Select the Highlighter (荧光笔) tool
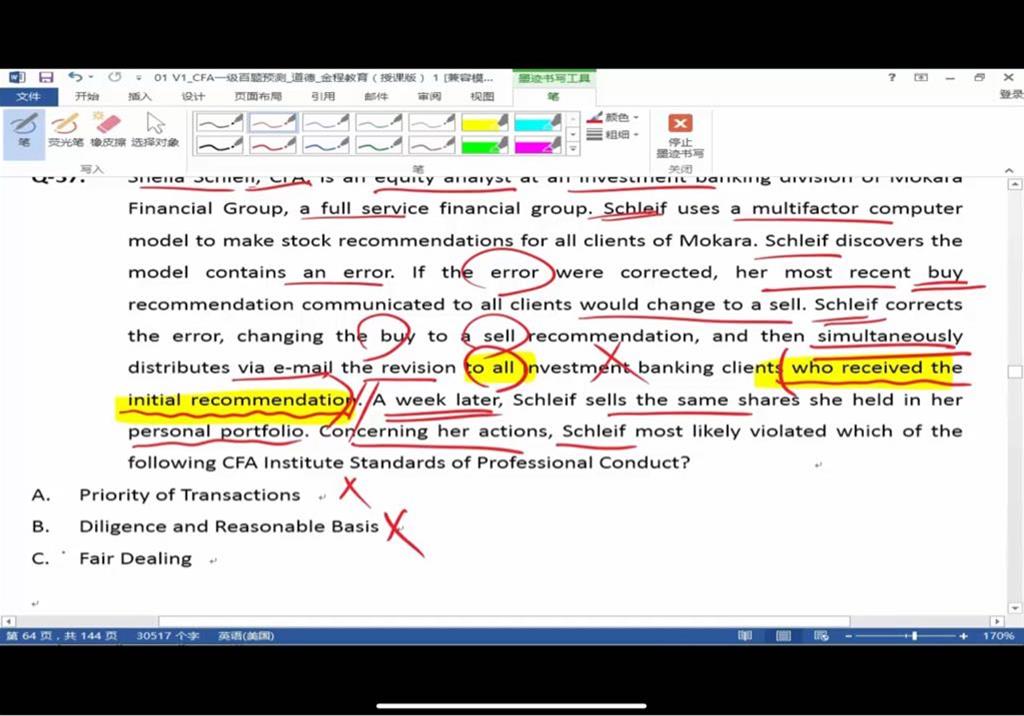 (65, 130)
